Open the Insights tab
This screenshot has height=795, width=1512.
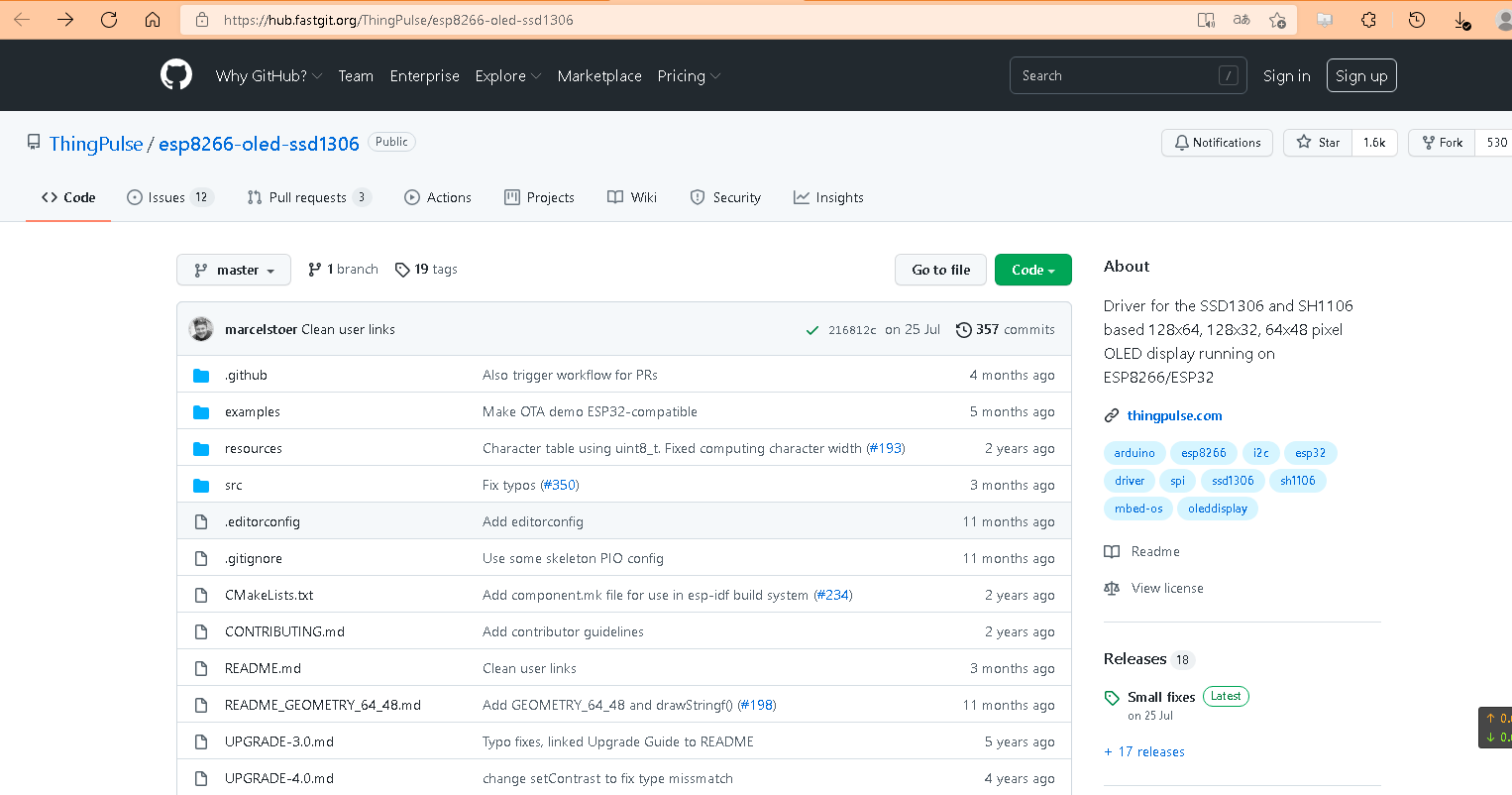pos(828,197)
